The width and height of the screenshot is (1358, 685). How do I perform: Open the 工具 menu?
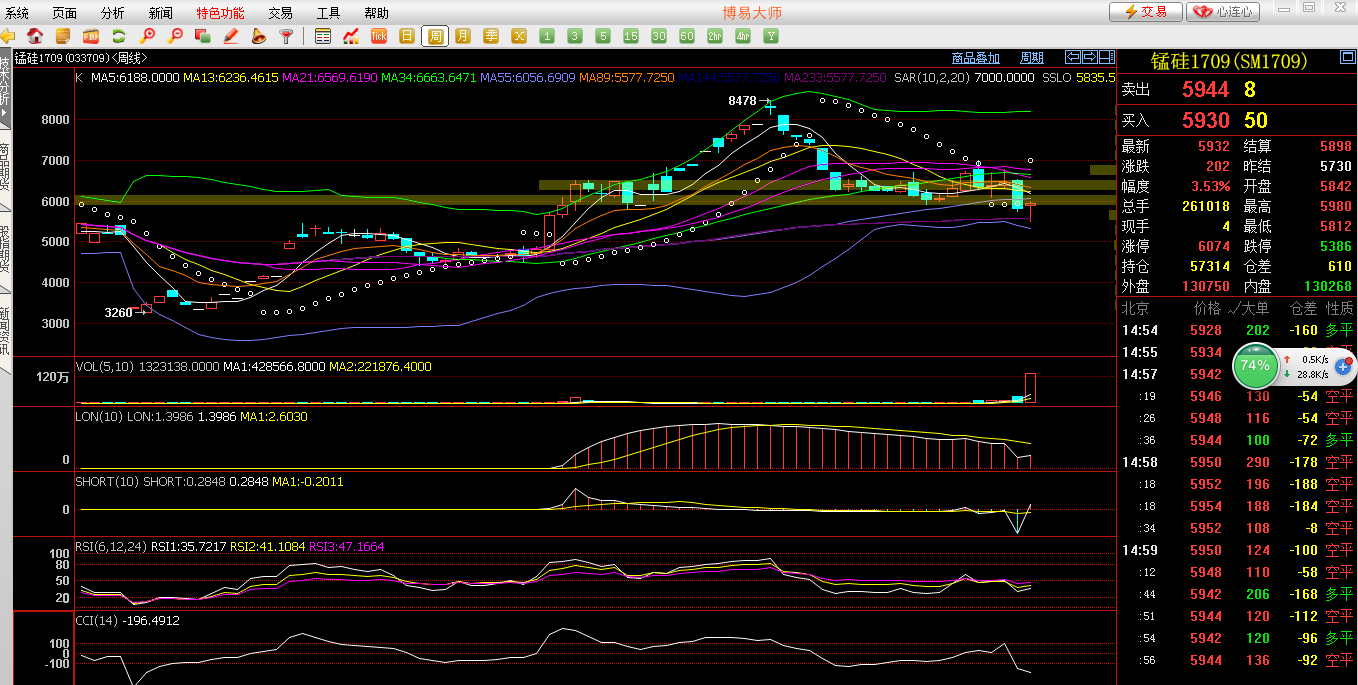(328, 13)
